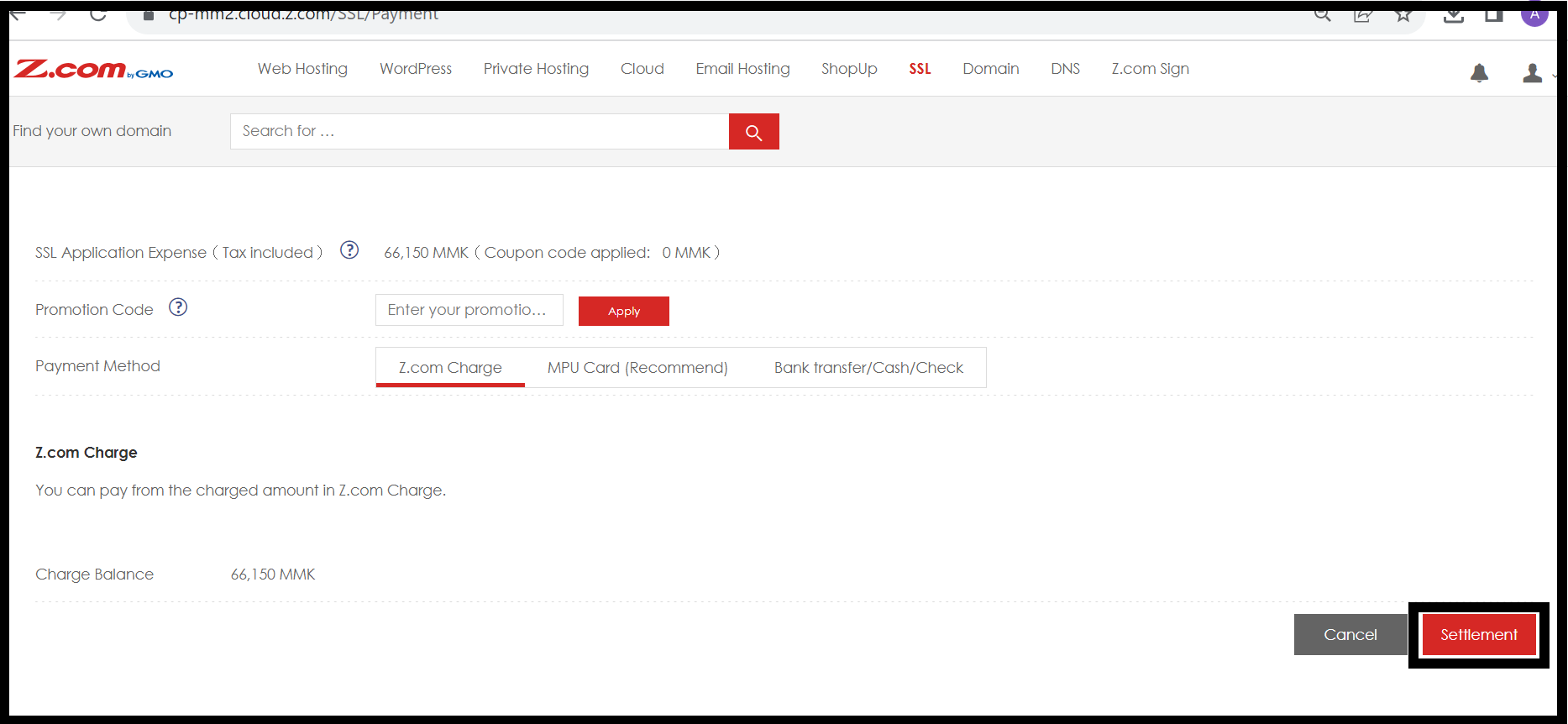
Task: Bookmark this page with the star icon
Action: click(1403, 14)
